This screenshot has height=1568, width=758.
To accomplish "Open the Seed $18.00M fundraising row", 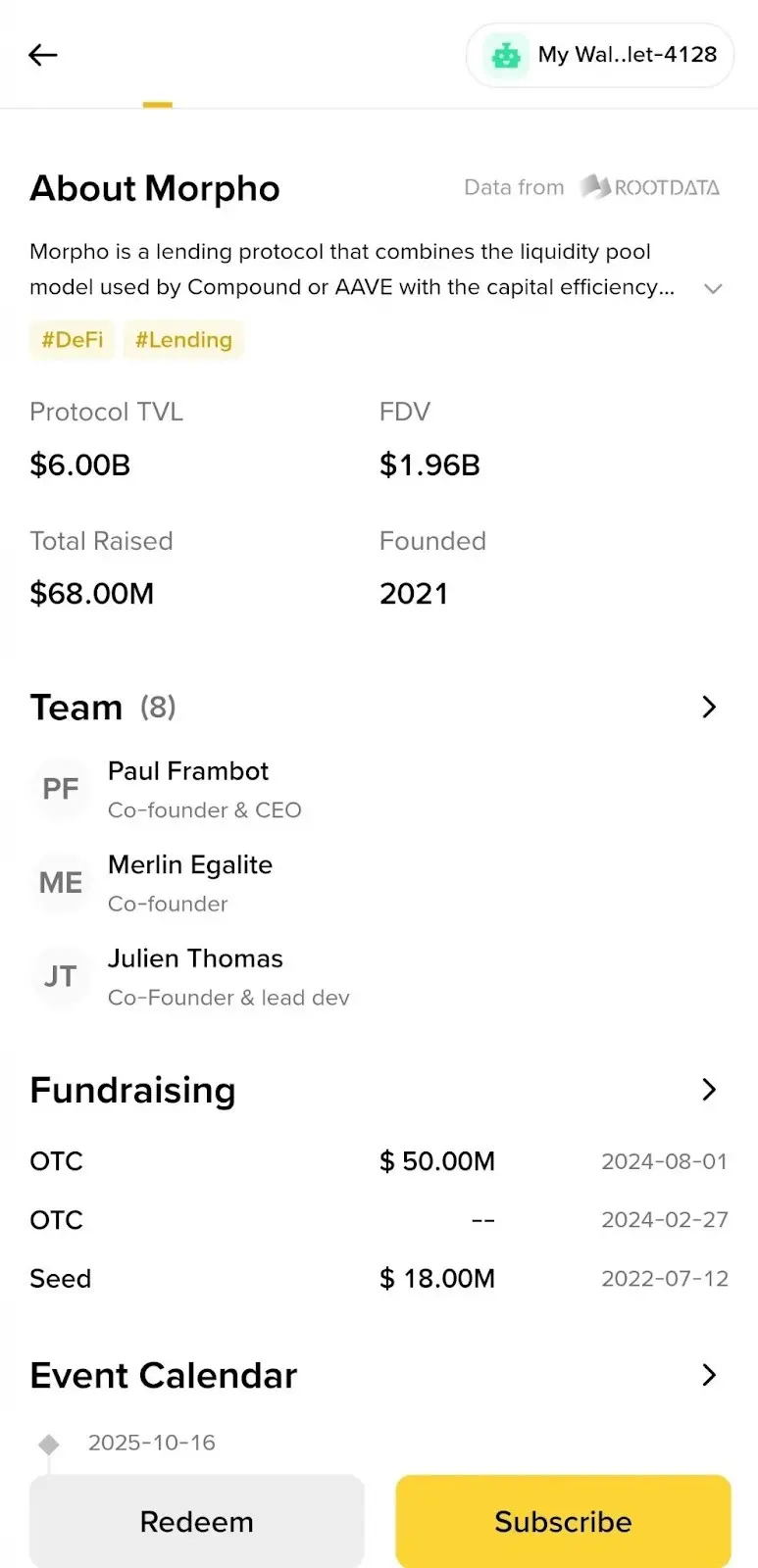I will pyautogui.click(x=379, y=1279).
